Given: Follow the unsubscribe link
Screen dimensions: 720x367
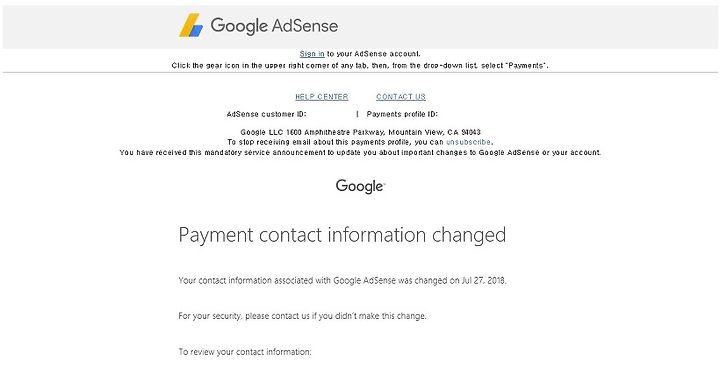Looking at the screenshot, I should tap(468, 142).
